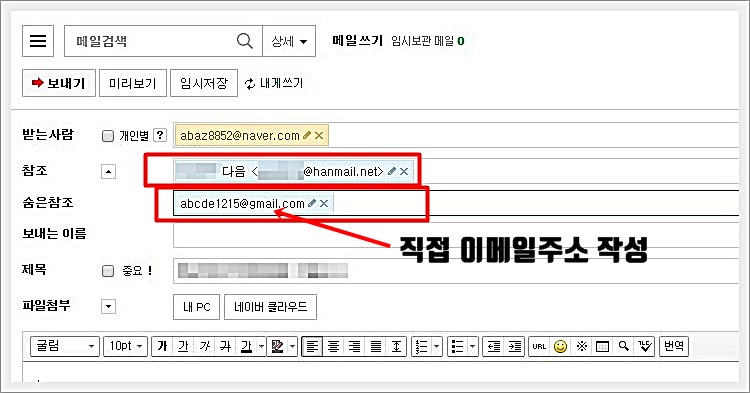Remove the hanmail.net CC address
This screenshot has height=393, width=750.
[404, 172]
